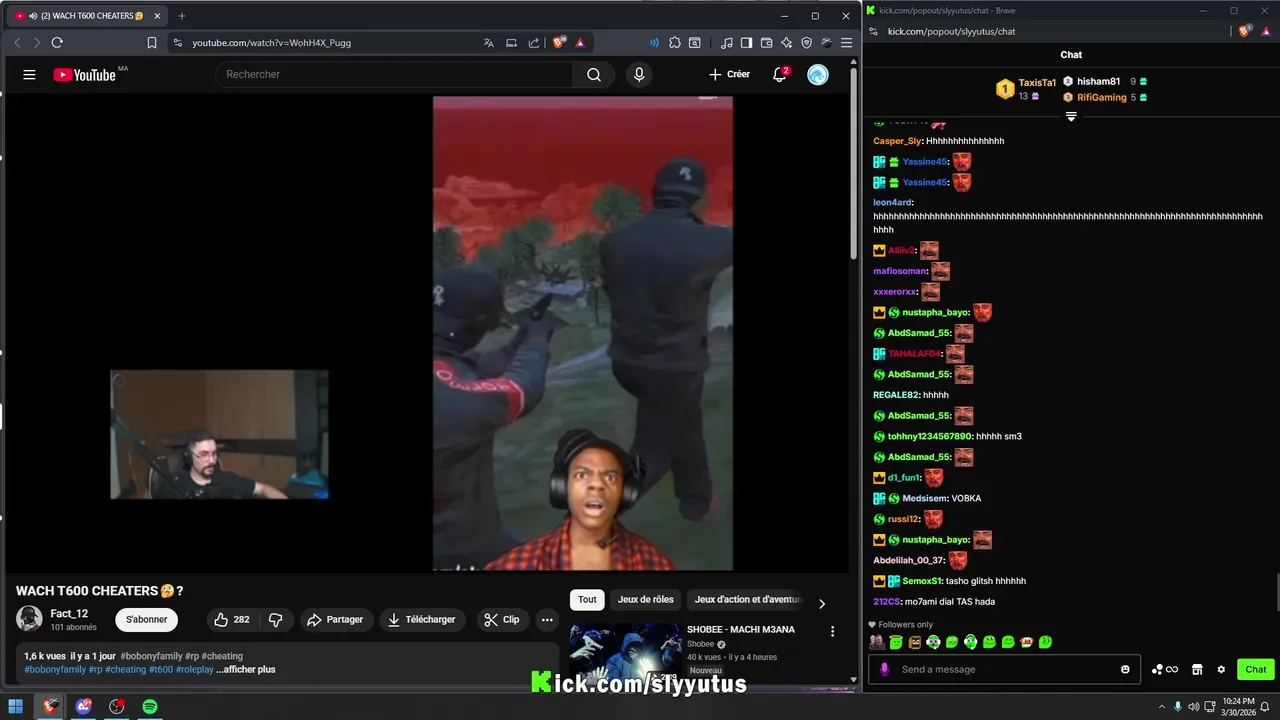Switch to the WACH T600 CHEATERS browser tab

click(86, 16)
